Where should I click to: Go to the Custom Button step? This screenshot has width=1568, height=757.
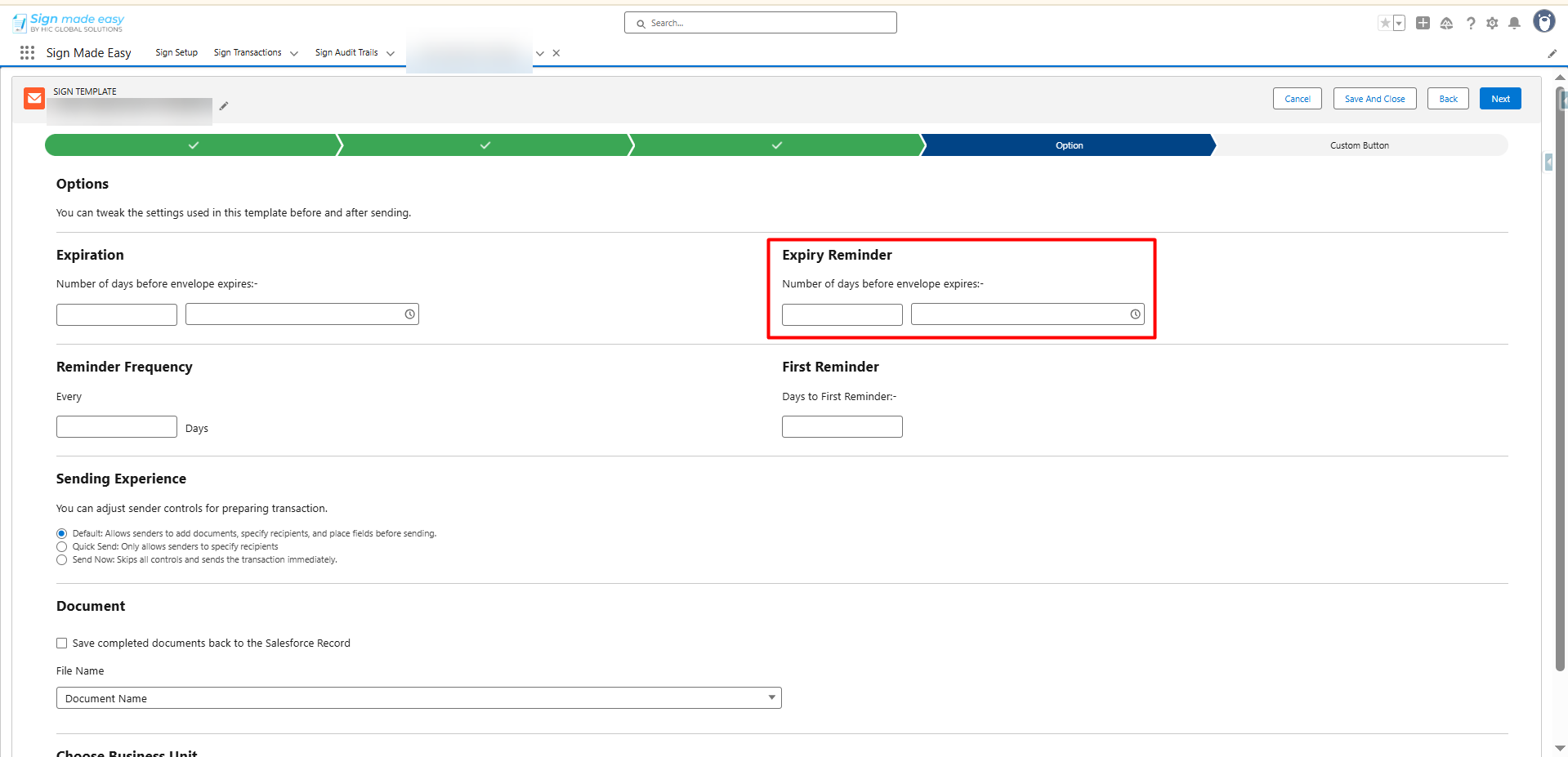(x=1359, y=145)
